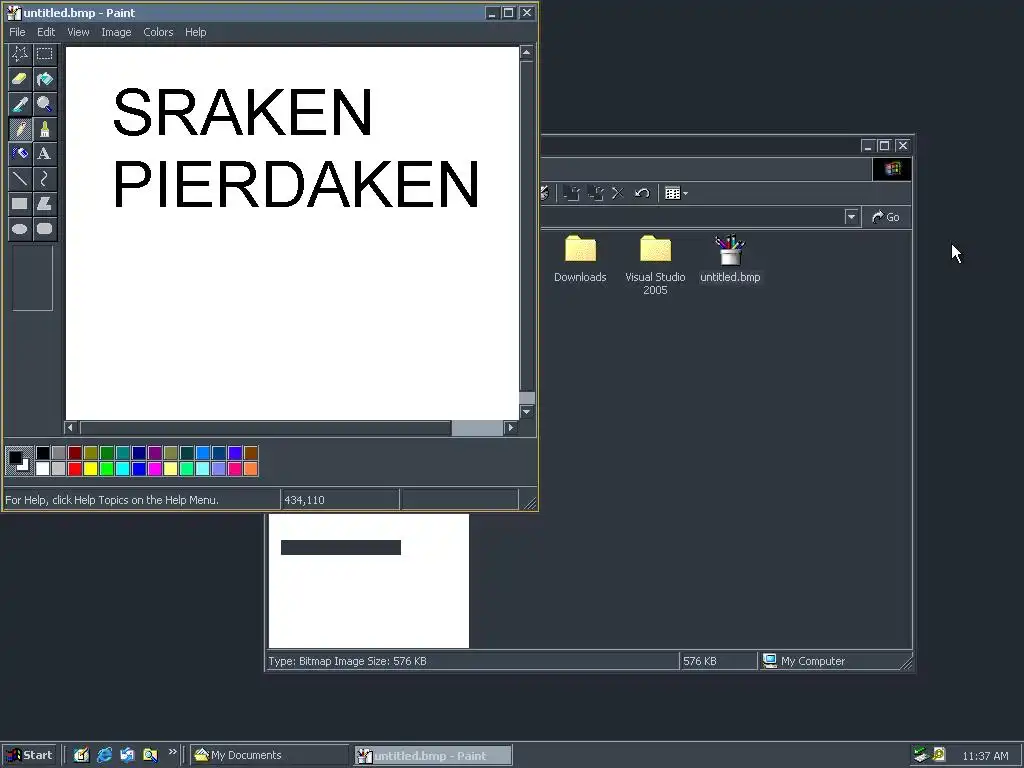This screenshot has width=1024, height=768.
Task: Select the white color swatch
Action: 42,468
